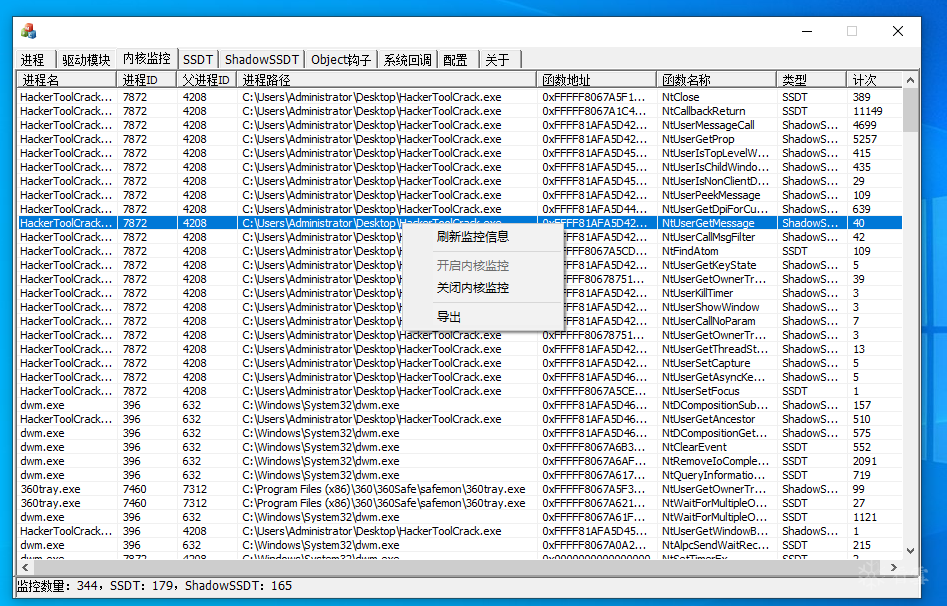Viewport: 947px width, 606px height.
Task: Select the NtUserSetCapture row
Action: [x=460, y=363]
